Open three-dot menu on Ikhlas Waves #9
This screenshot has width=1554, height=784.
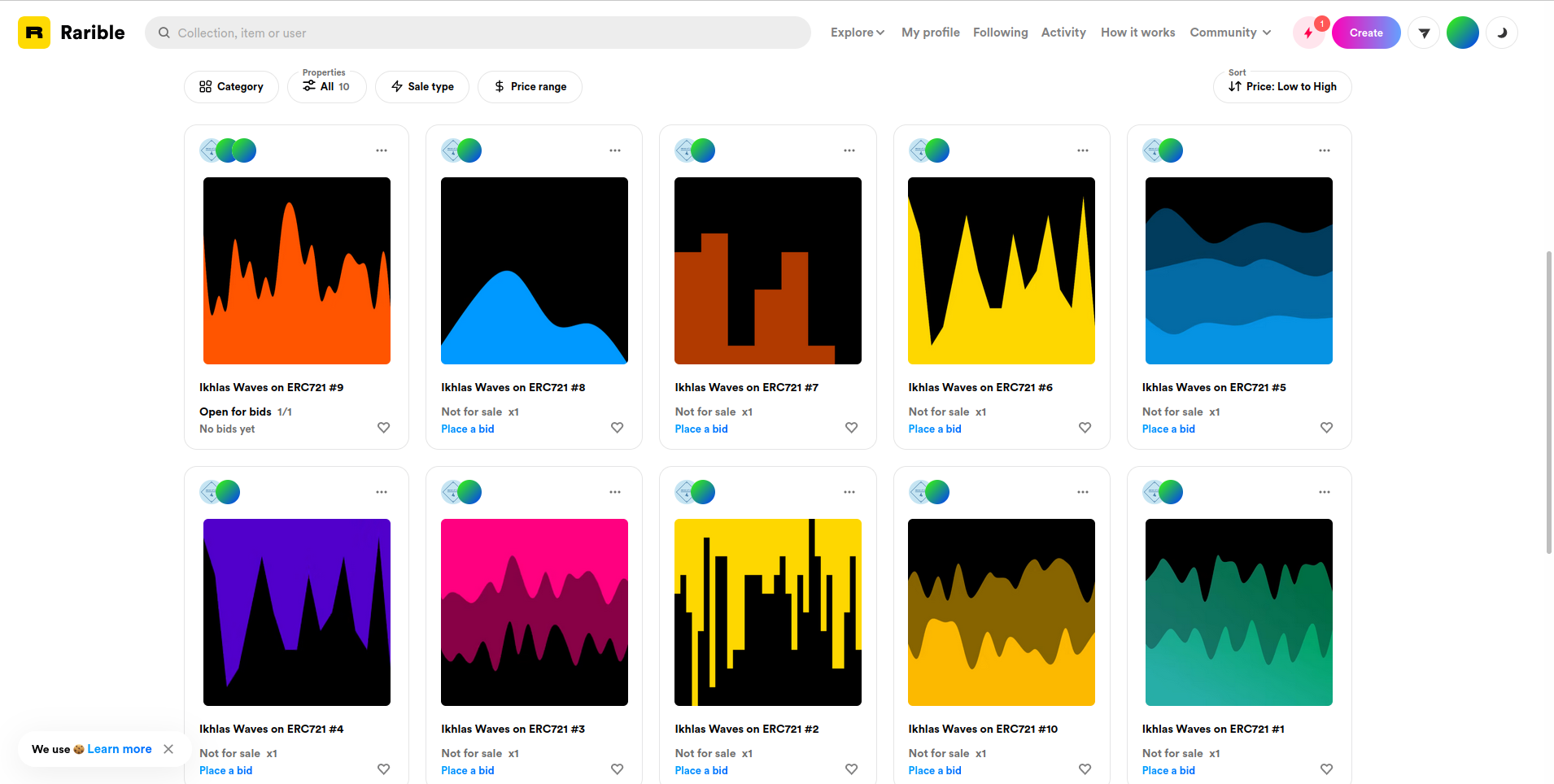tap(382, 150)
